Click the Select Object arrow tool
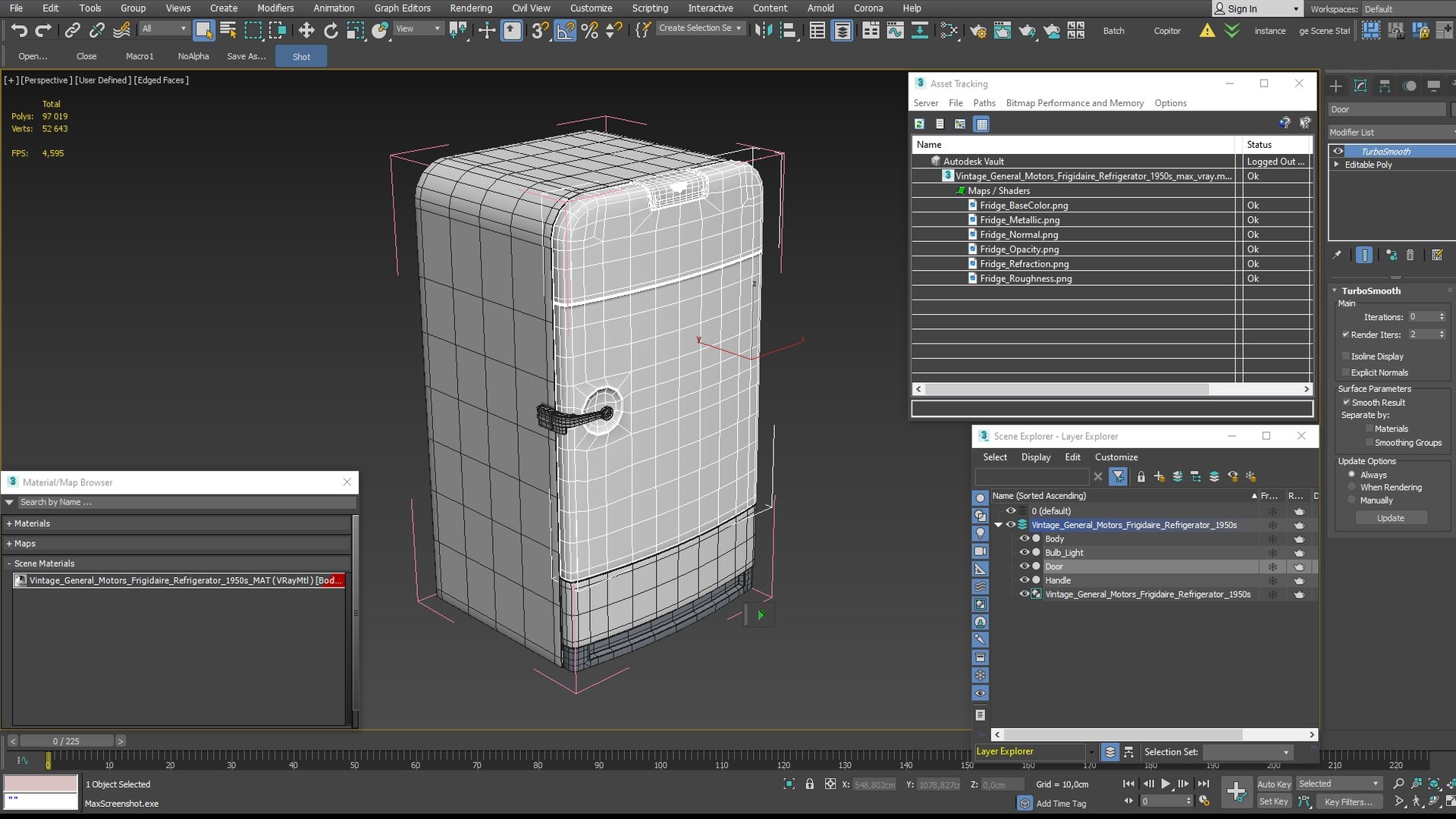 point(203,30)
